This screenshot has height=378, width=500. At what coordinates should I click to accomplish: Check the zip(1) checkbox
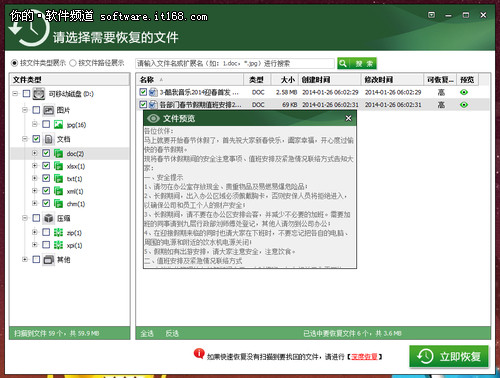coord(46,232)
